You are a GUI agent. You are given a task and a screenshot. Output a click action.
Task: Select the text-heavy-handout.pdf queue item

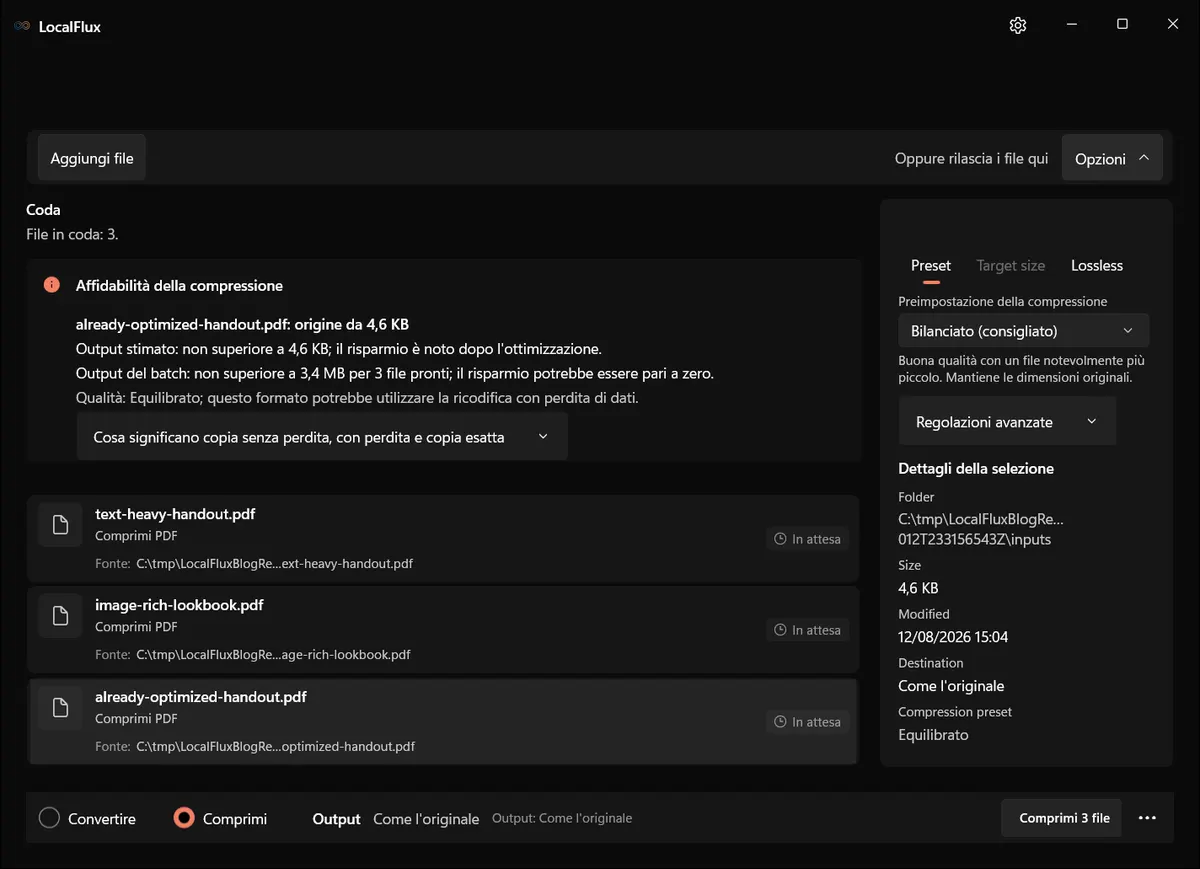pos(443,539)
